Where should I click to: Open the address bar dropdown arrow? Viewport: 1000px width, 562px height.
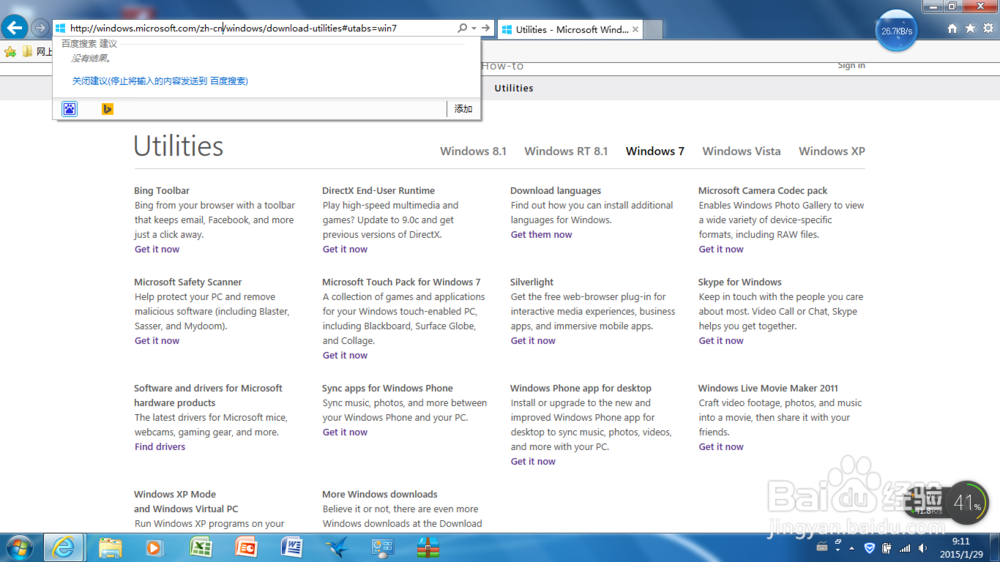[474, 28]
